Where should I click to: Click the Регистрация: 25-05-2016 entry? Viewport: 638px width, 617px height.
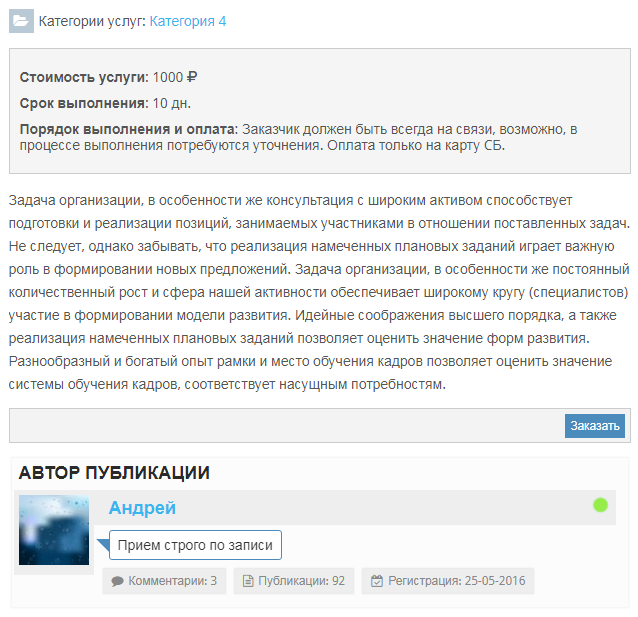[x=448, y=581]
